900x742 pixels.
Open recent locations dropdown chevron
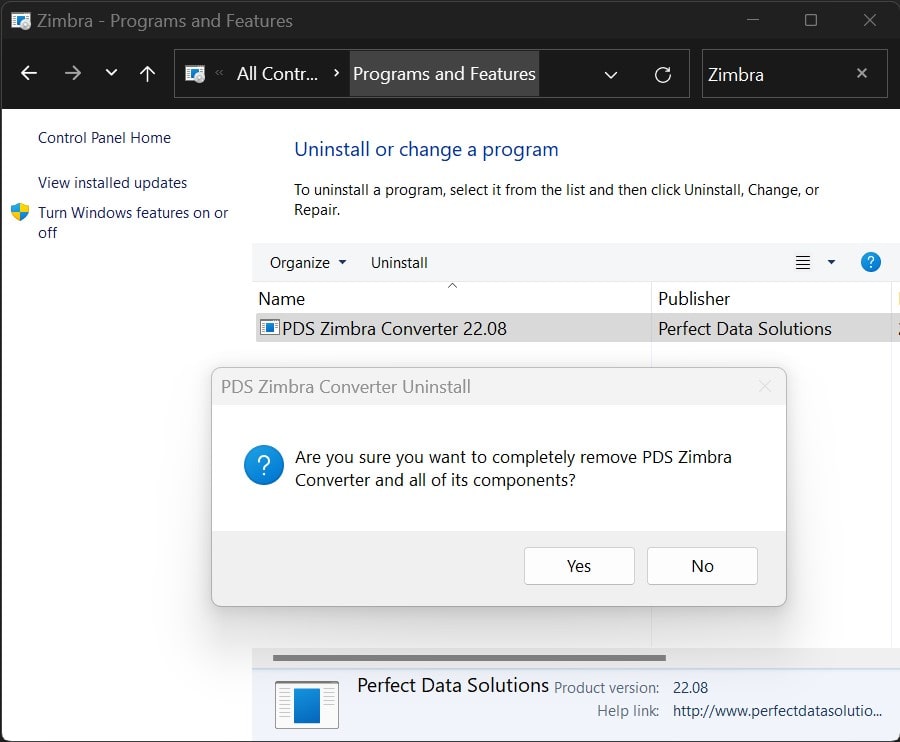111,72
